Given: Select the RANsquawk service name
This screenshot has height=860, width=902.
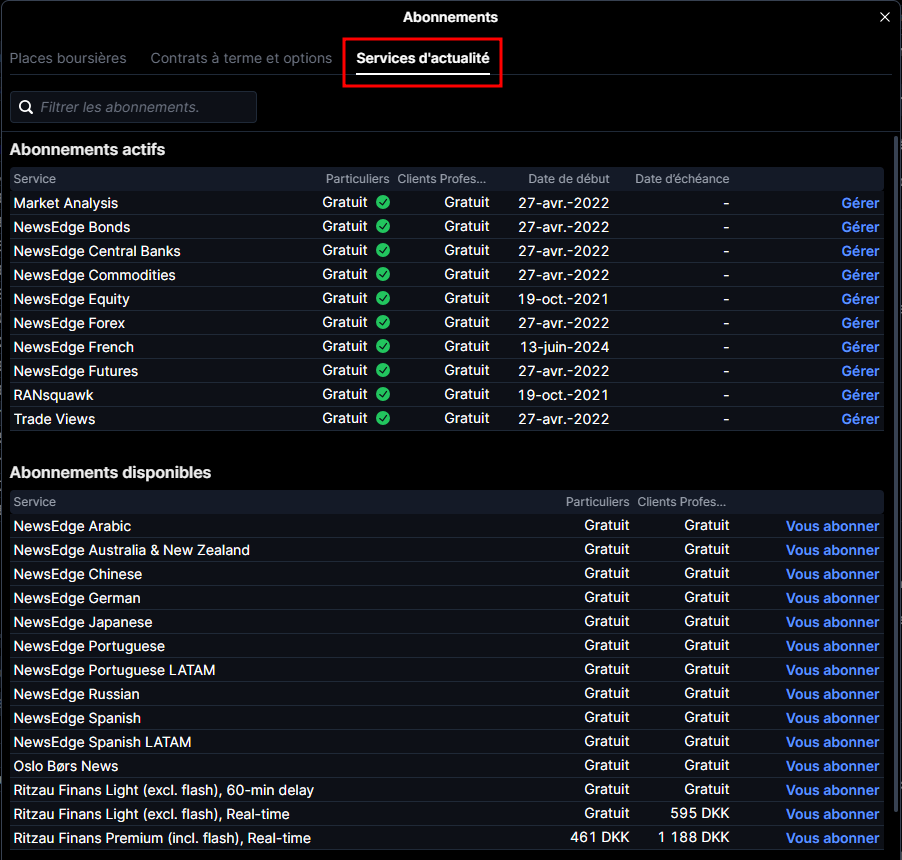Looking at the screenshot, I should [x=53, y=395].
